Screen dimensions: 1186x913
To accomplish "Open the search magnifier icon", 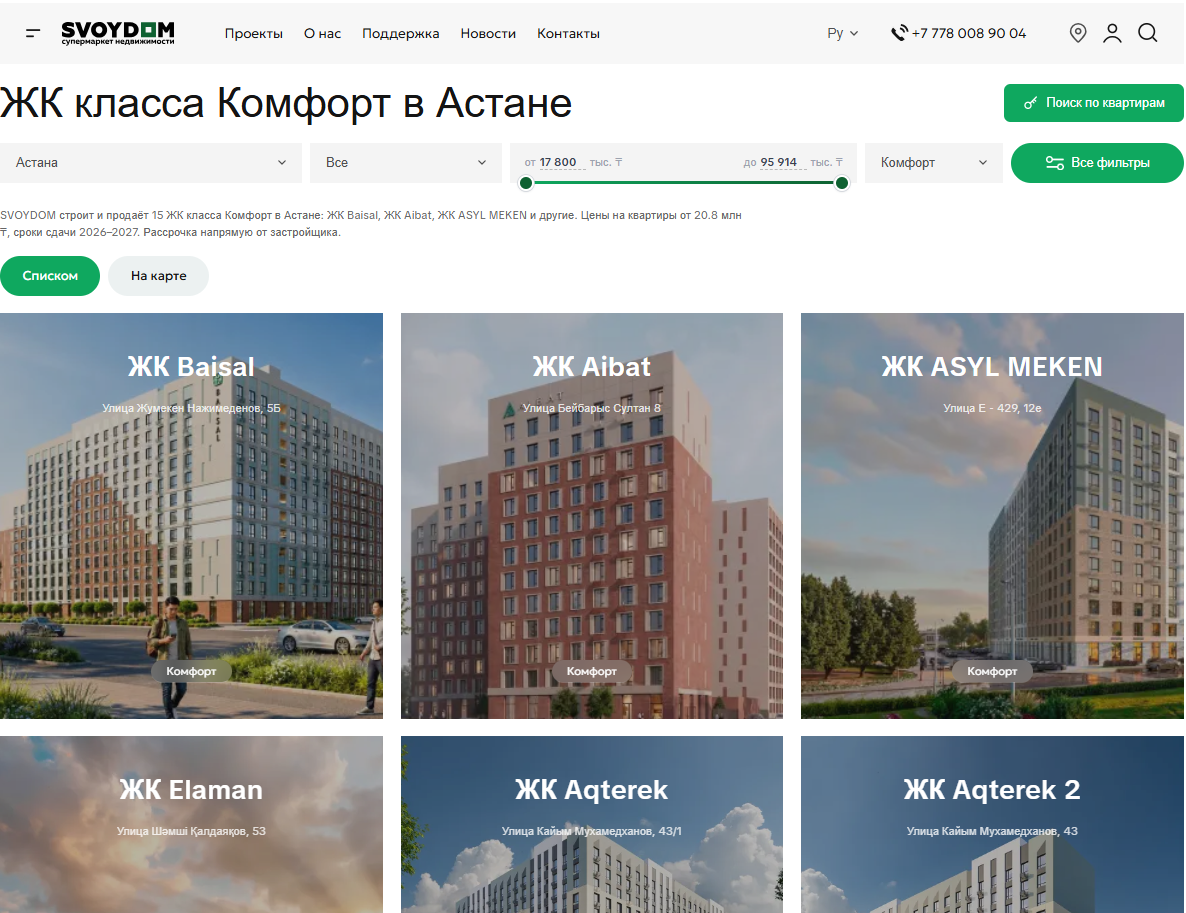I will tap(1147, 33).
